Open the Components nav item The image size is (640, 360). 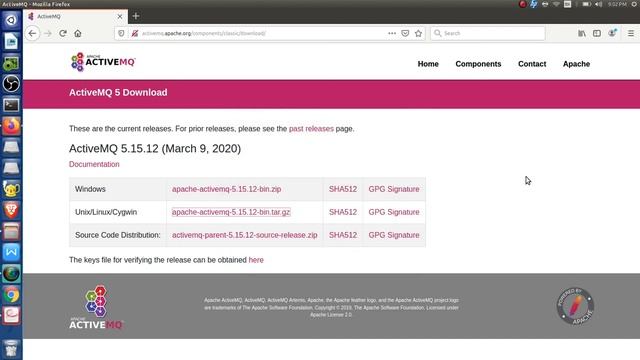[x=478, y=64]
